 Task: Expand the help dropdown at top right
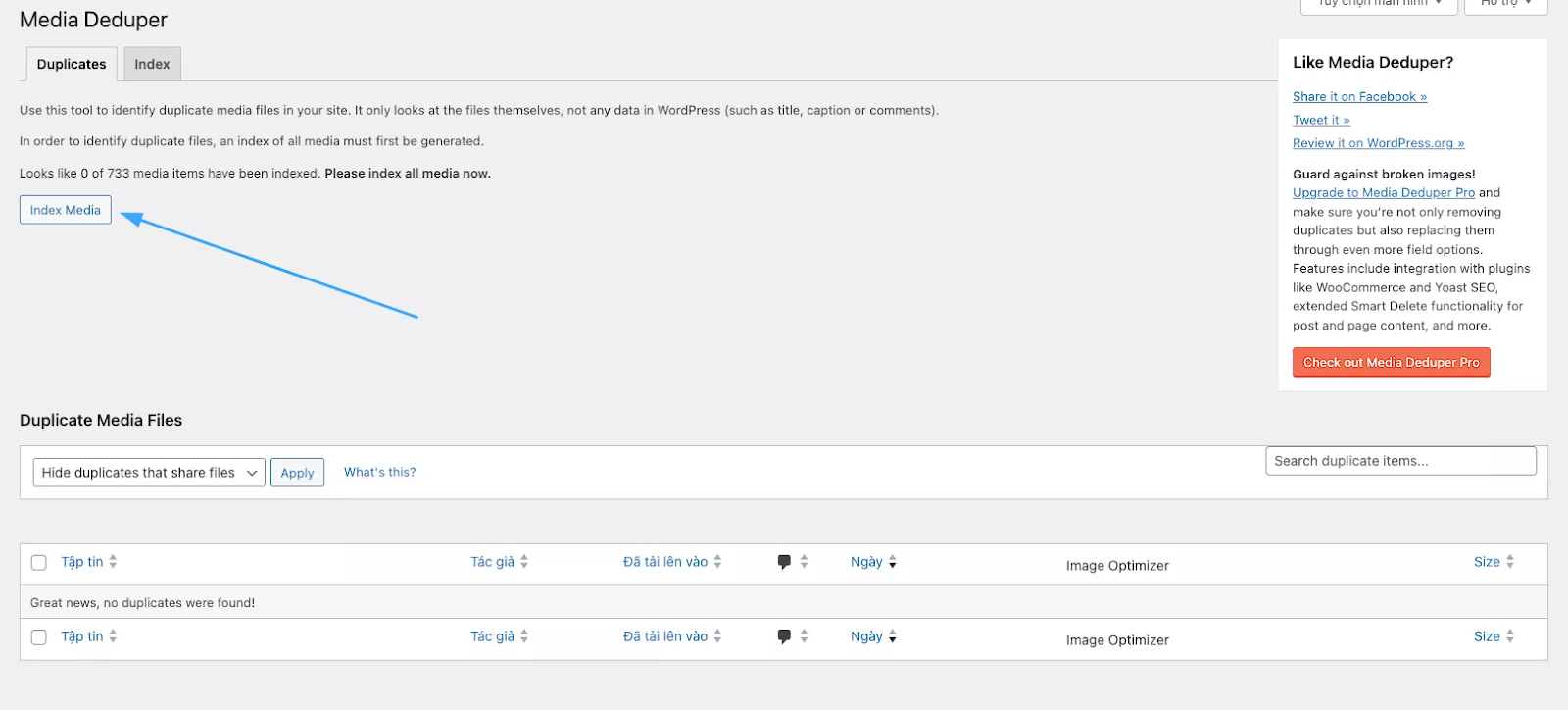[1505, 4]
